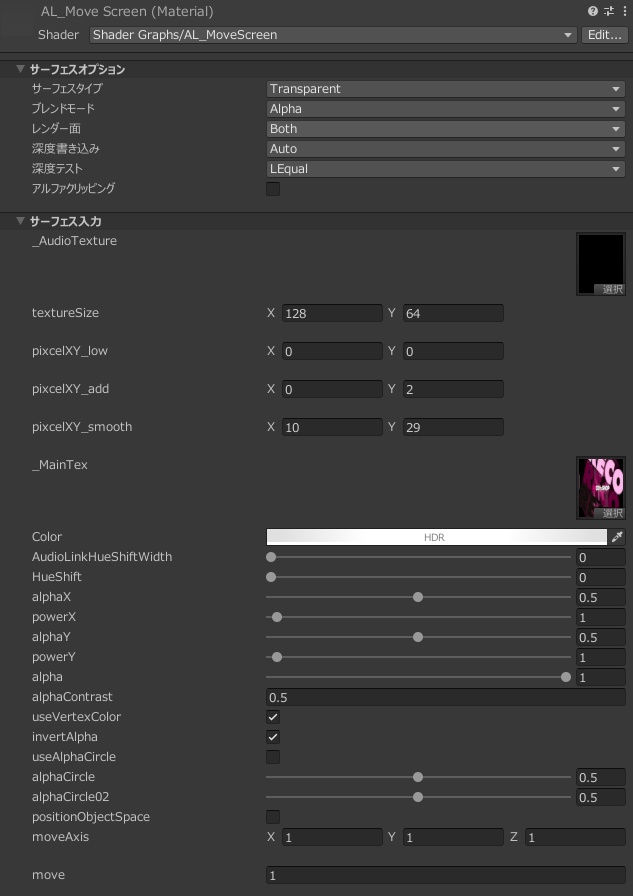Click the alphaCircle02 slider handle
Viewport: 633px width, 896px height.
(x=418, y=797)
